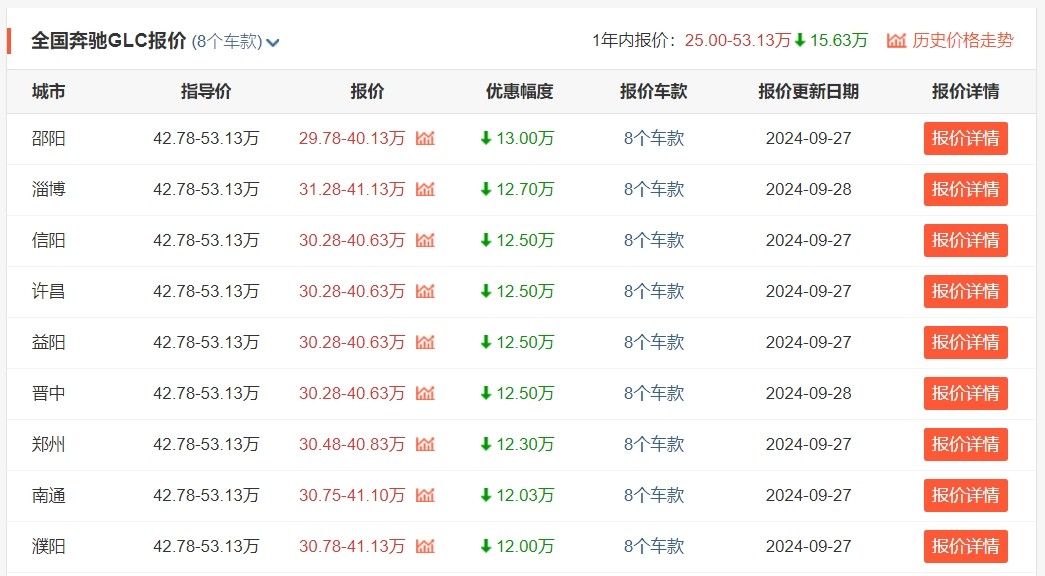Viewport: 1045px width, 576px height.
Task: Click the 报价 column header
Action: (367, 91)
